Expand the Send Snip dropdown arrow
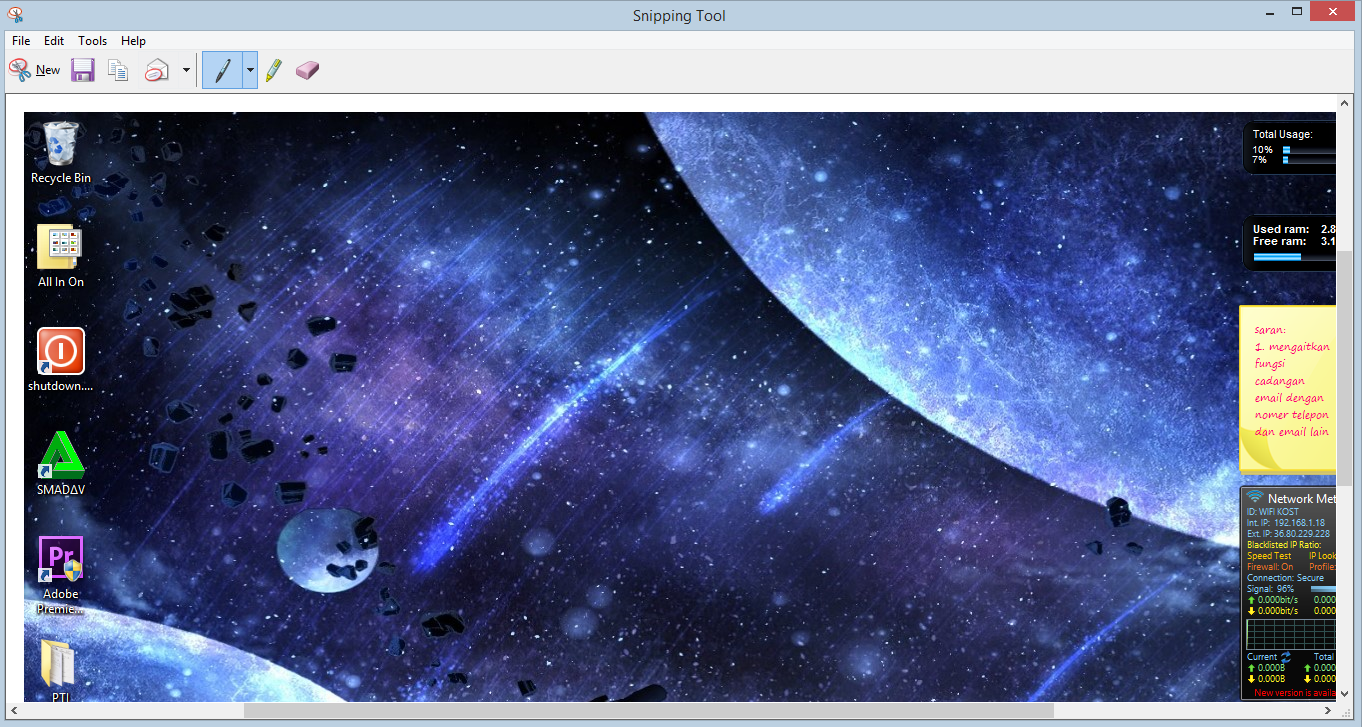 [x=186, y=70]
